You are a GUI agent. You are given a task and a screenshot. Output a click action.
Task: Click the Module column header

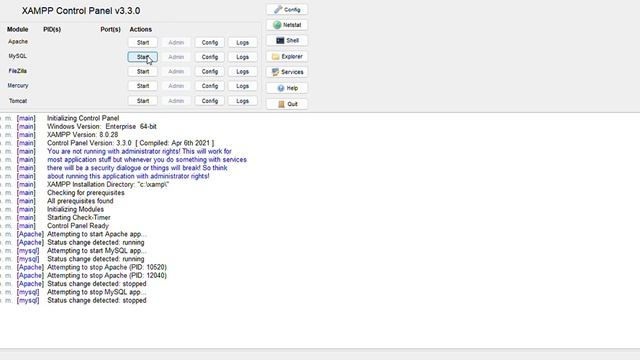pyautogui.click(x=18, y=29)
